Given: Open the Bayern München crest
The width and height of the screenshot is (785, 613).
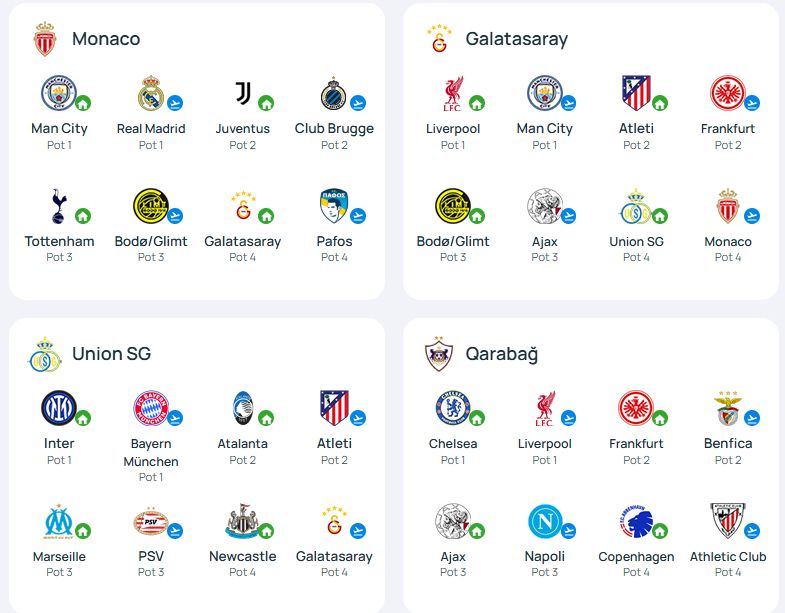Looking at the screenshot, I should click(x=150, y=408).
